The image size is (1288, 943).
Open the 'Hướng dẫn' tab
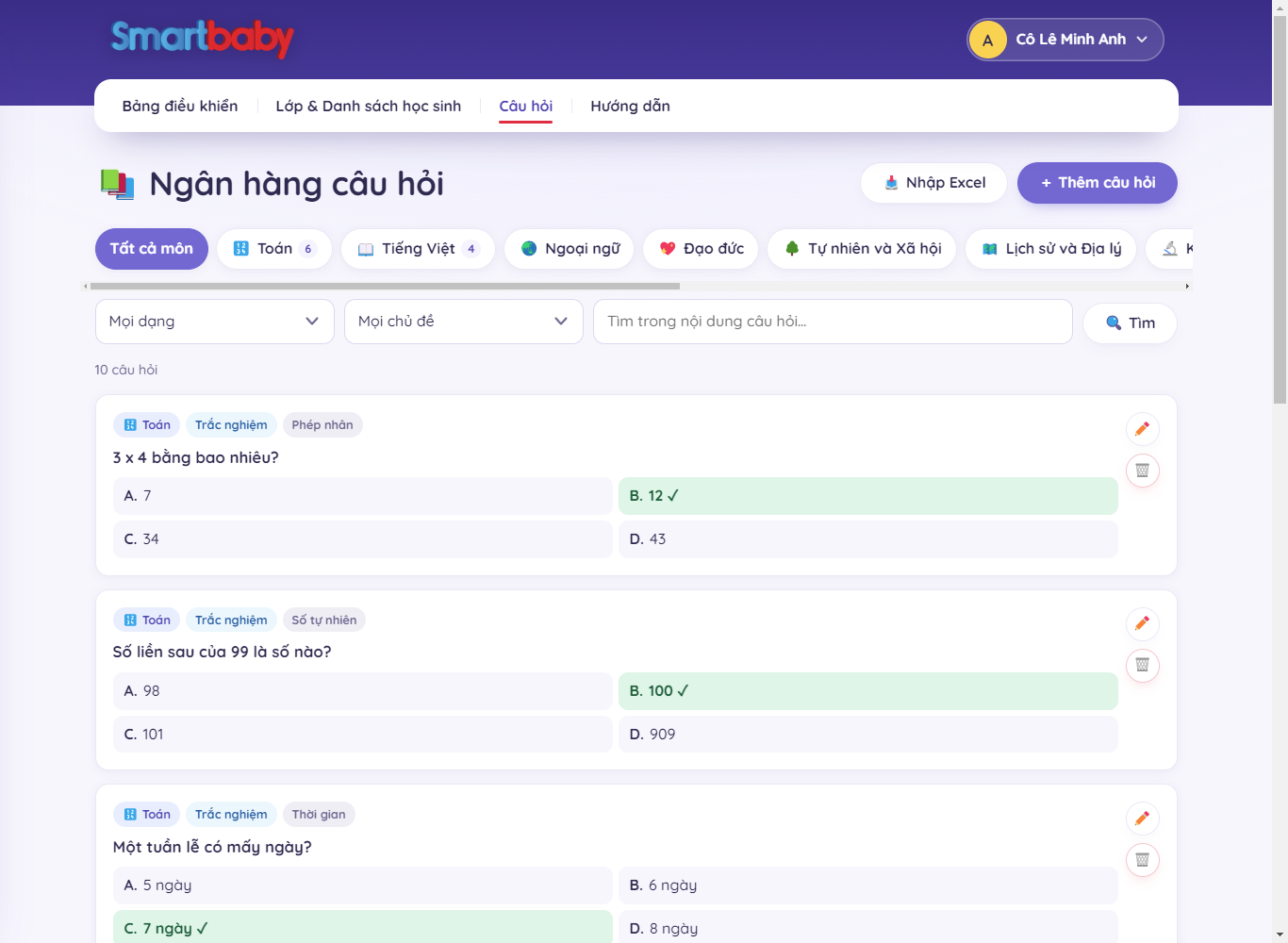click(x=631, y=106)
